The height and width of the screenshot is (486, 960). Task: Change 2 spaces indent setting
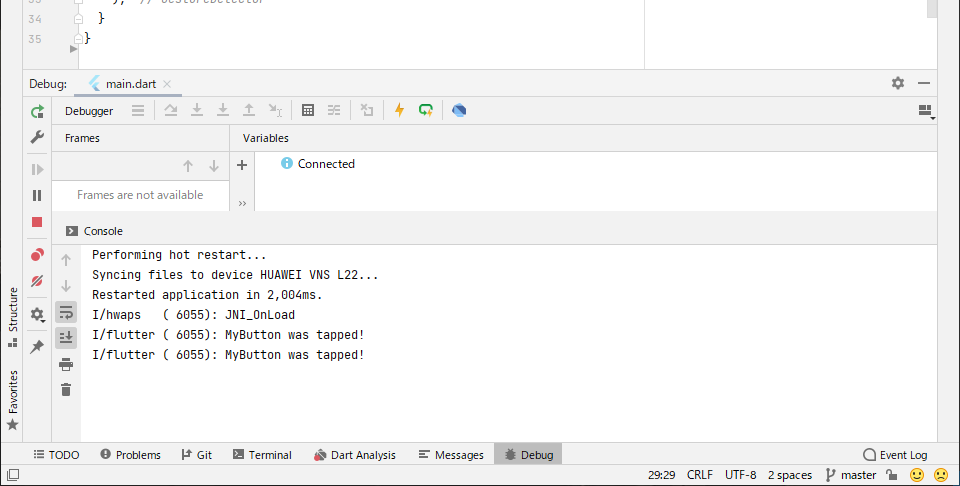coord(790,475)
